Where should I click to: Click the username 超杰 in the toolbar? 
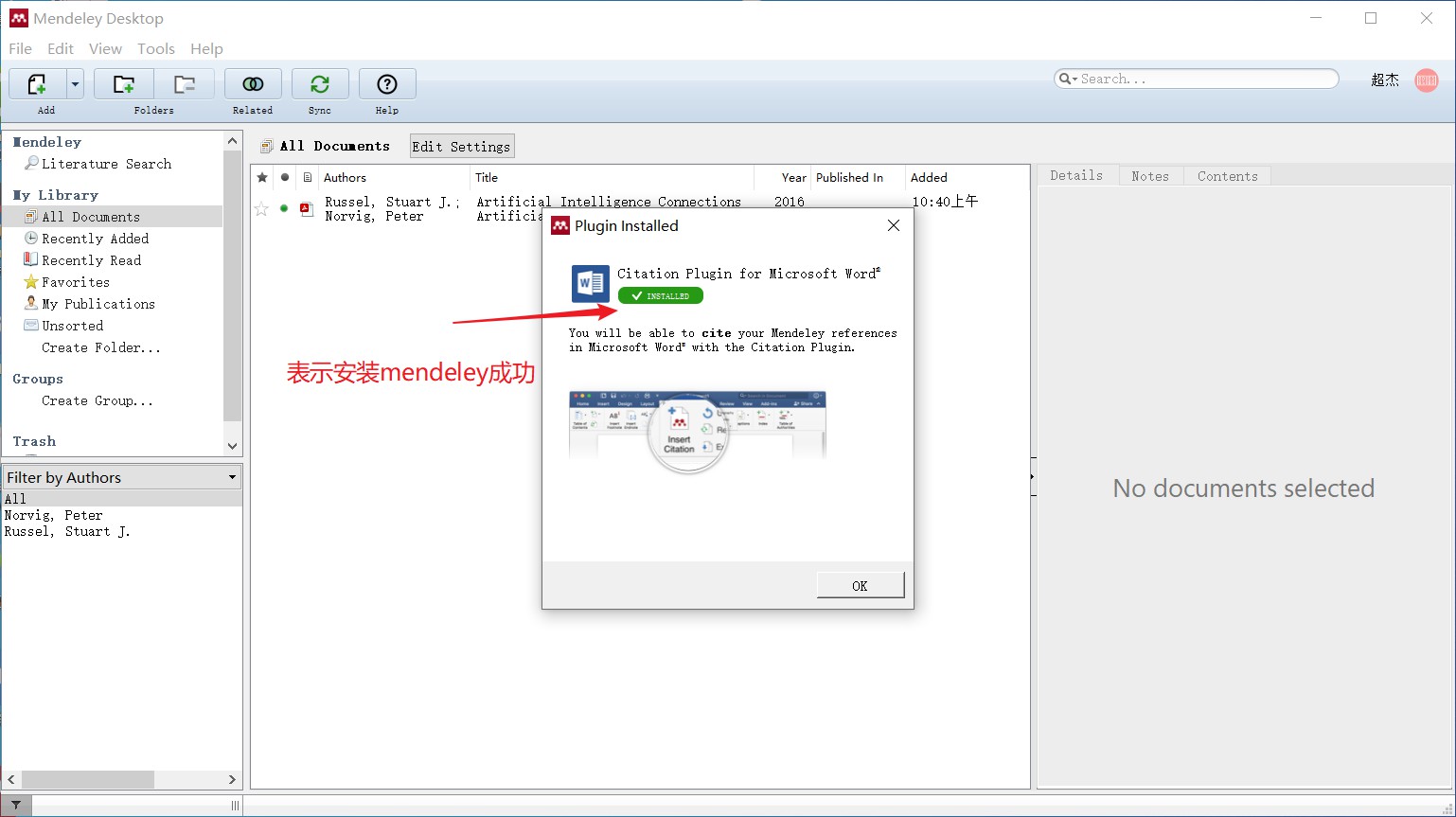click(1385, 80)
